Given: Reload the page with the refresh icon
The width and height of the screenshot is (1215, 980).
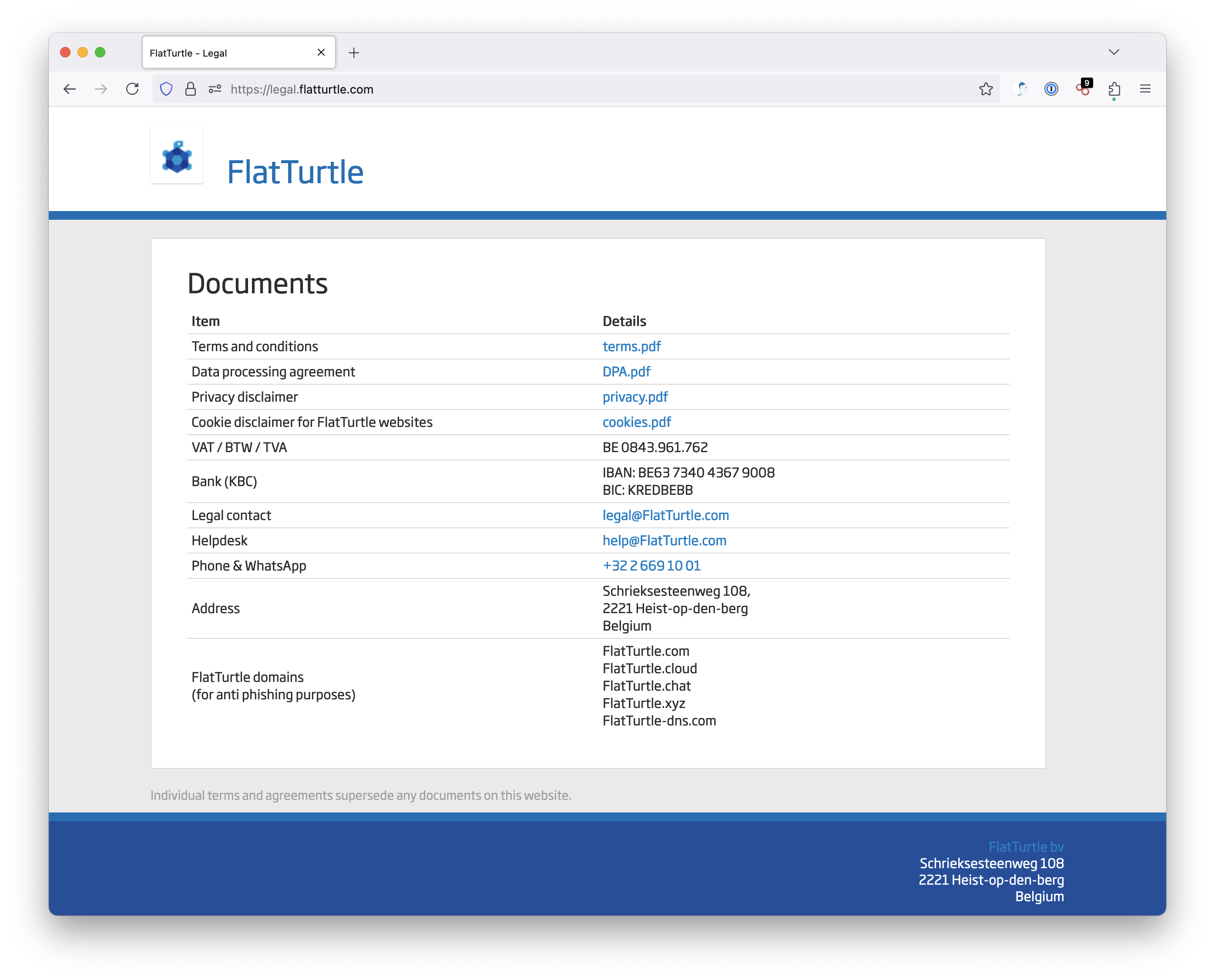Looking at the screenshot, I should coord(133,89).
